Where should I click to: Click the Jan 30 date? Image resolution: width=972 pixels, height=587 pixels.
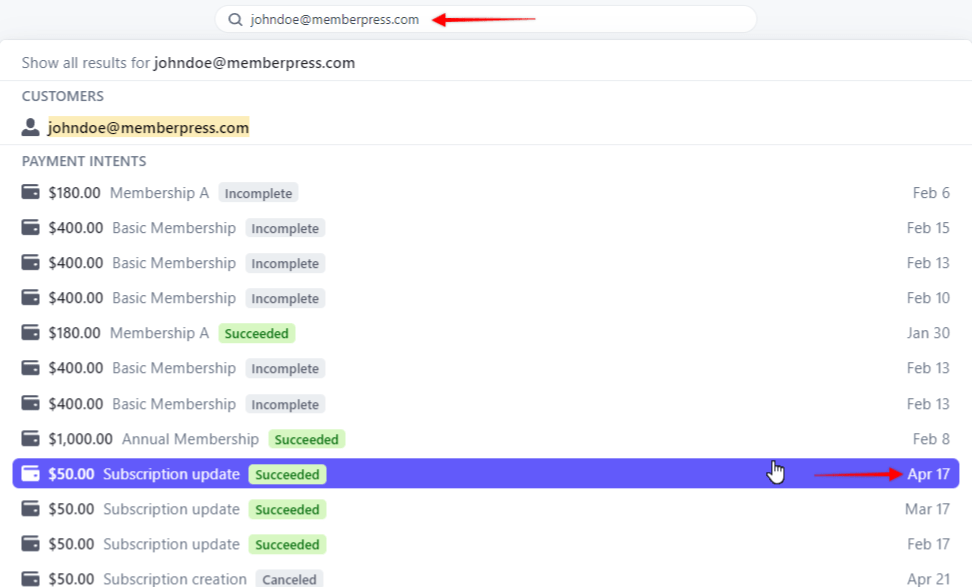click(928, 333)
